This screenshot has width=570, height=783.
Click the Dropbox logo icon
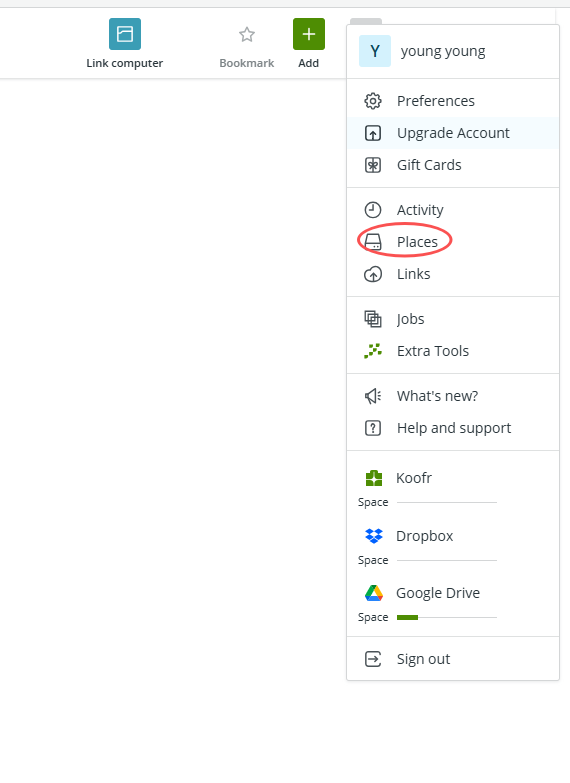click(374, 536)
